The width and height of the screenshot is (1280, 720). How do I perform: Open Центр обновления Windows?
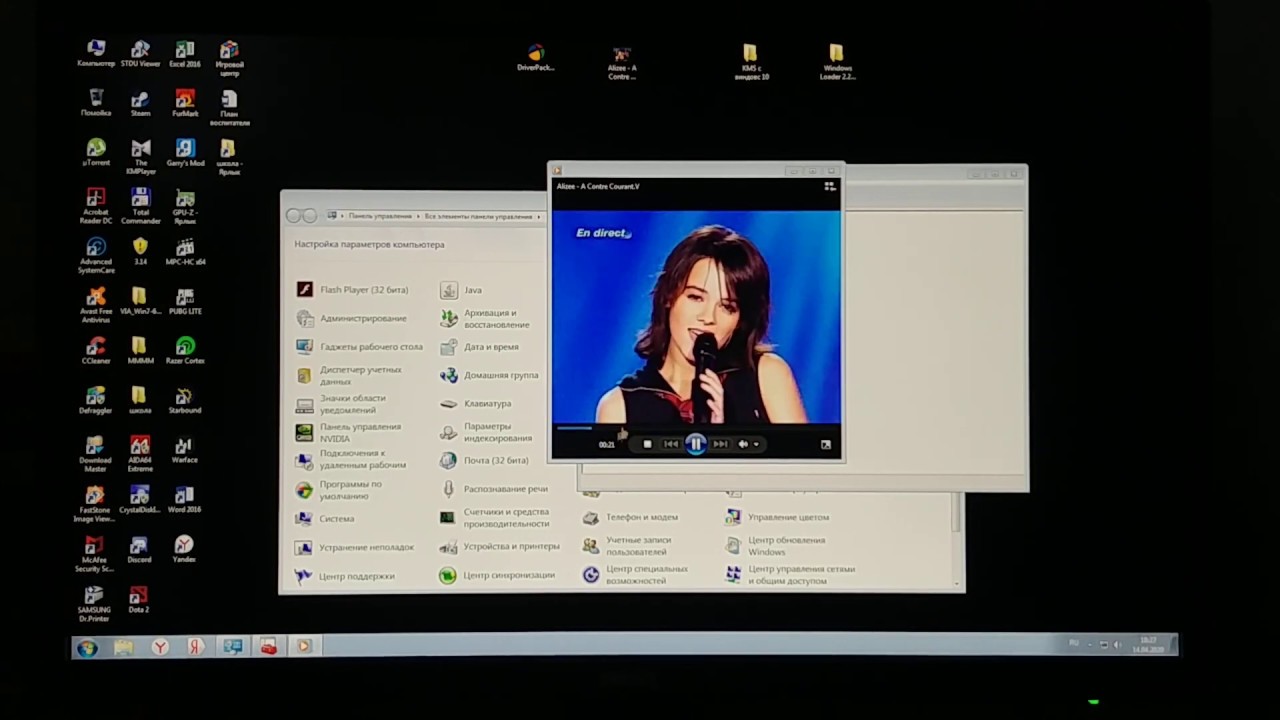(776, 546)
